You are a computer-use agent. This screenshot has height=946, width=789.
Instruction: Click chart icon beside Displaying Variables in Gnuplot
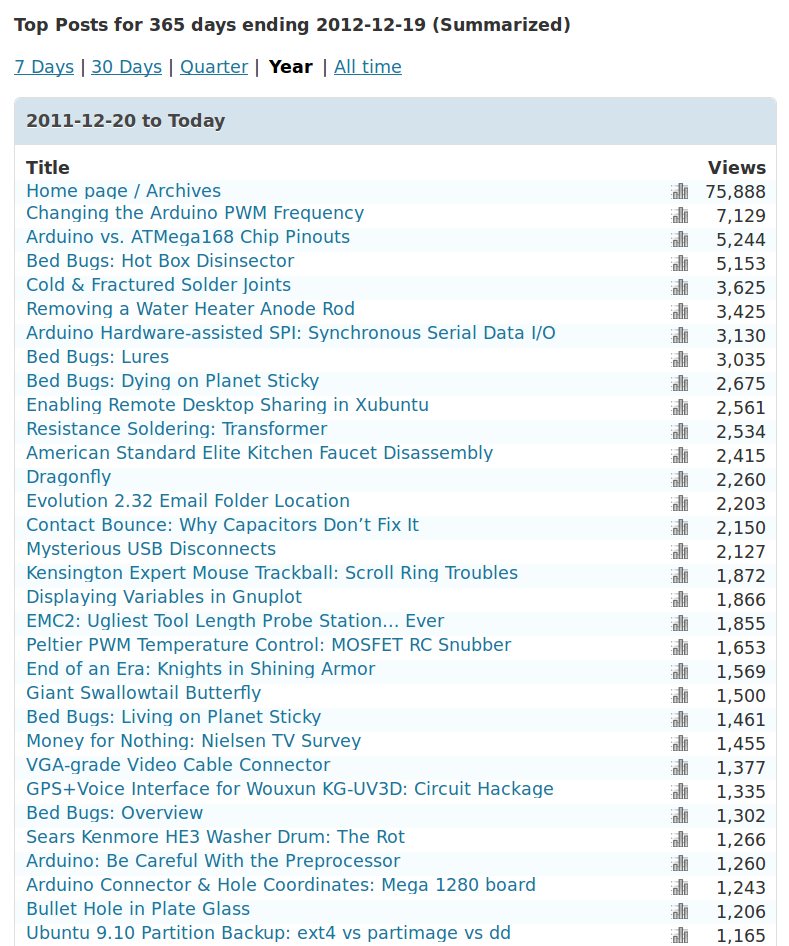[x=680, y=599]
